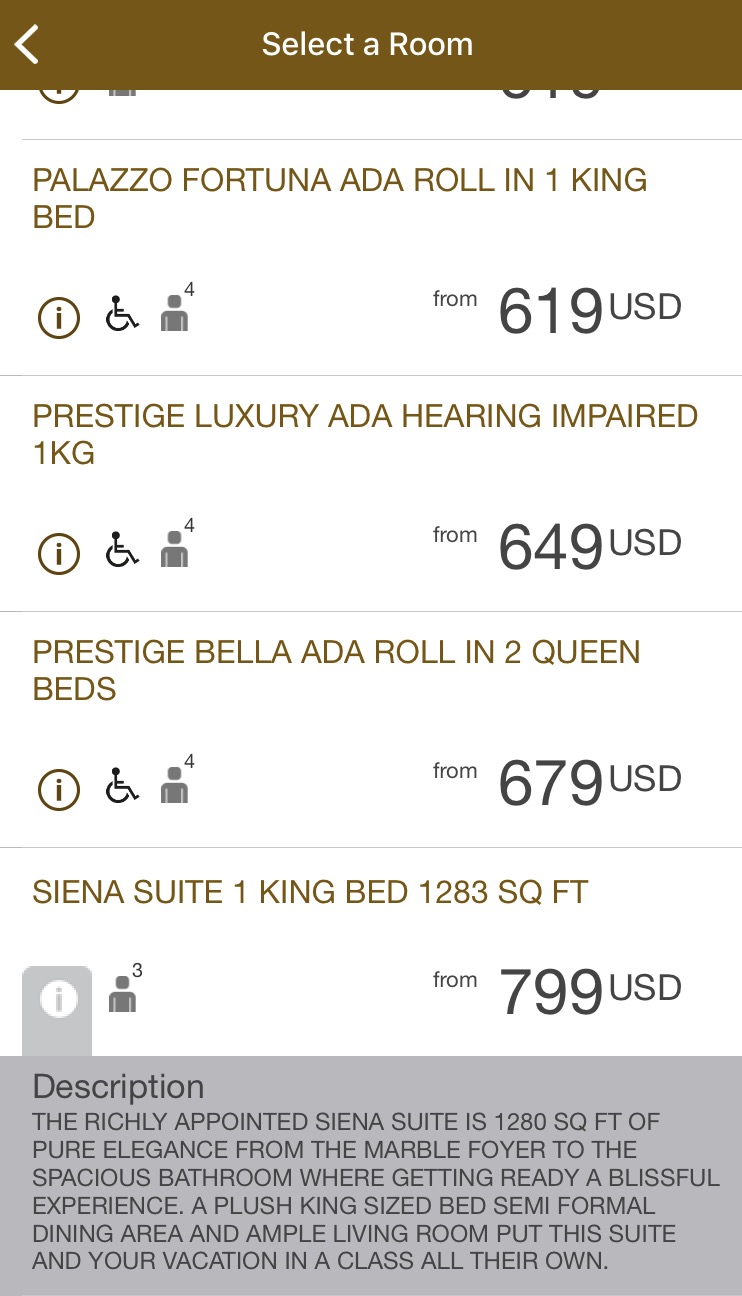742x1296 pixels.
Task: Collapse the Siena Suite description info toggle
Action: [x=58, y=999]
